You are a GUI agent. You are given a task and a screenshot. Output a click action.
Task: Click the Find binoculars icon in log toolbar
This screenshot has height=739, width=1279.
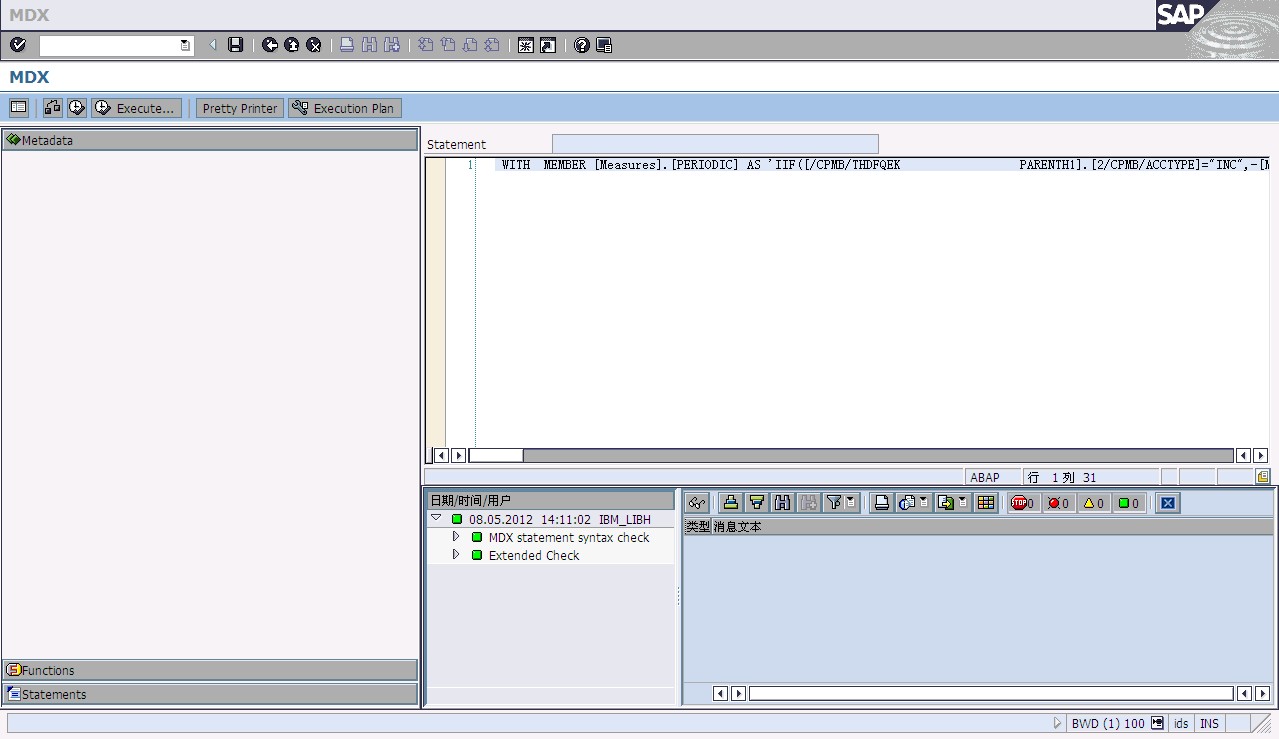[x=782, y=503]
